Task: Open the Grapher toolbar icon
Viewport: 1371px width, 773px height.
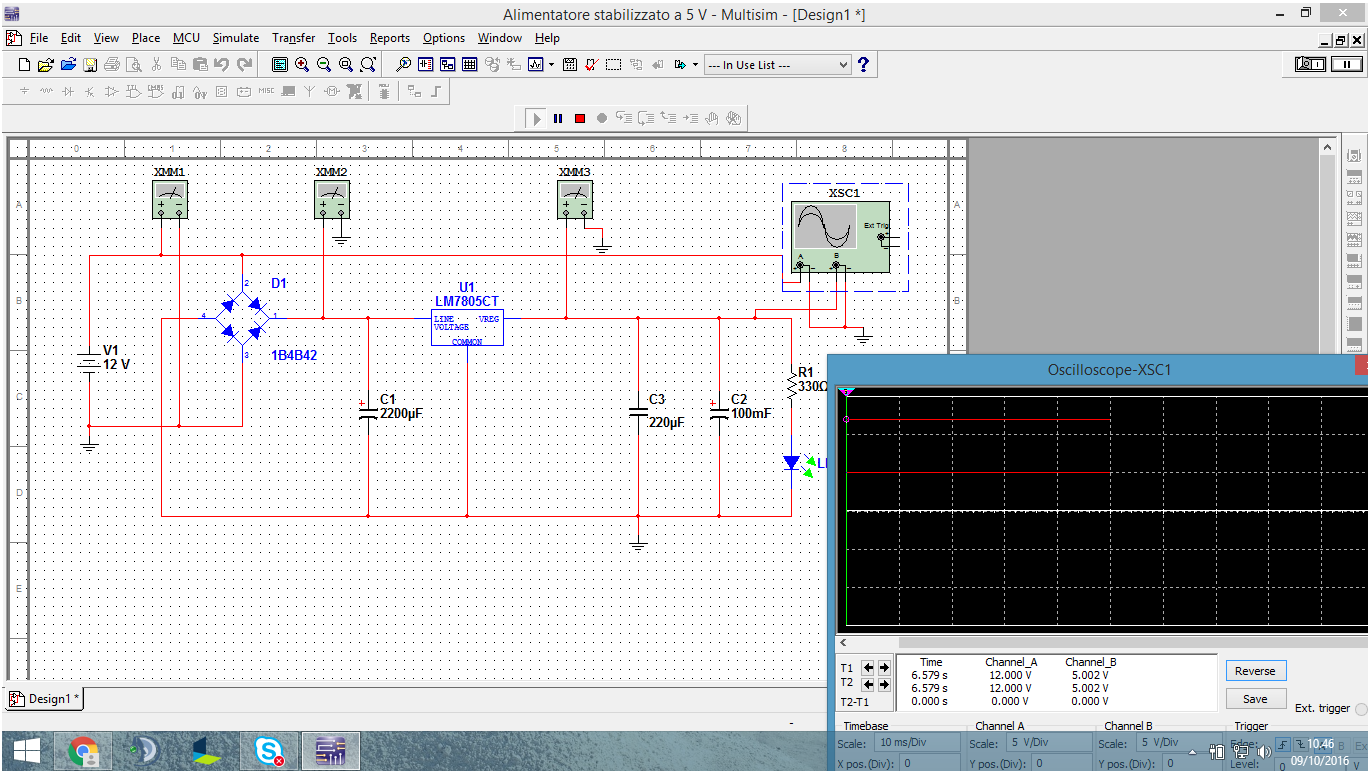Action: click(x=535, y=65)
